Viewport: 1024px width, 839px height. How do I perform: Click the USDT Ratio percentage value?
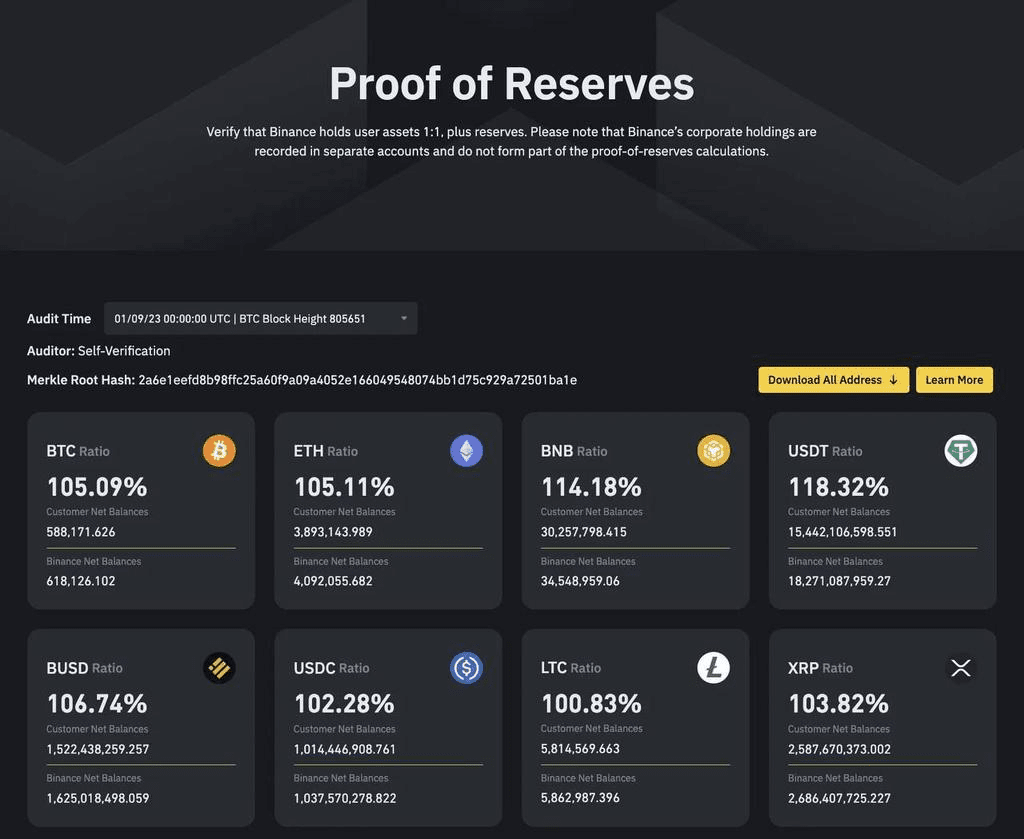tap(838, 487)
